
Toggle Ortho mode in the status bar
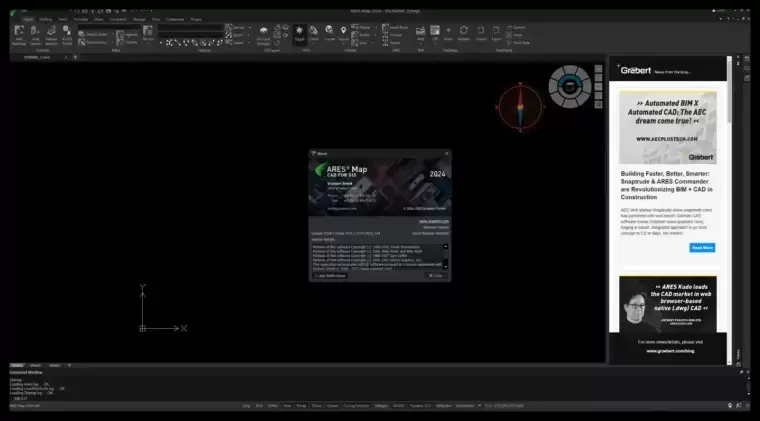pos(273,405)
